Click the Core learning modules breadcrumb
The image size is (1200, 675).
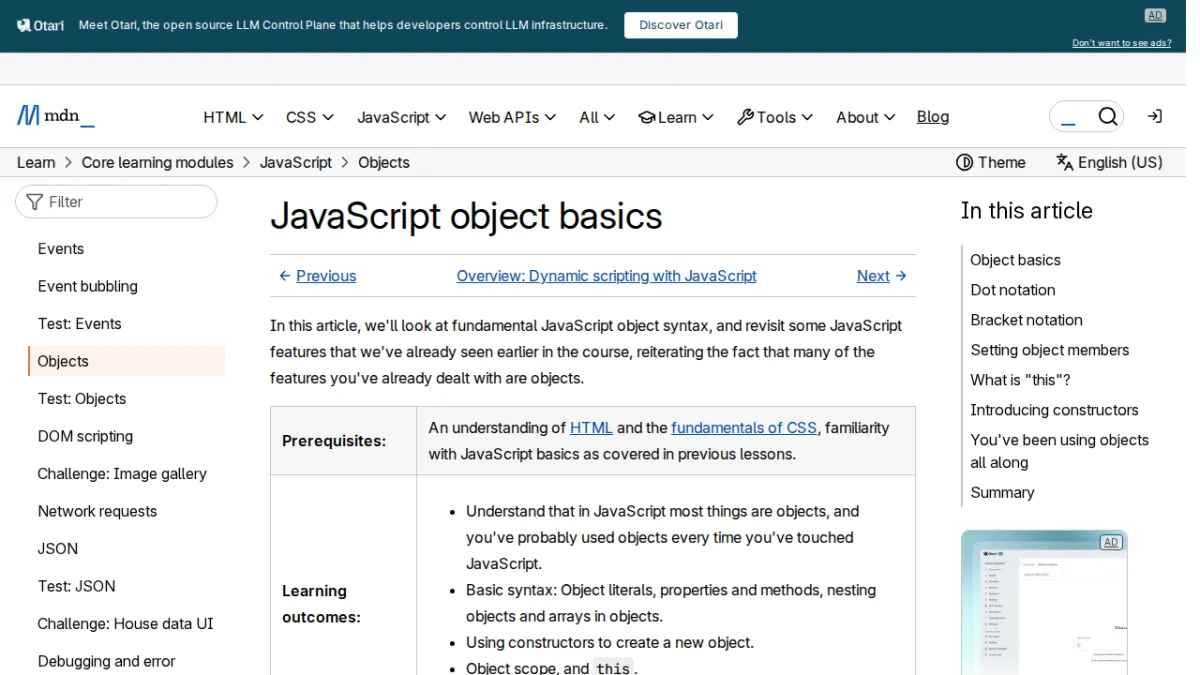point(158,162)
